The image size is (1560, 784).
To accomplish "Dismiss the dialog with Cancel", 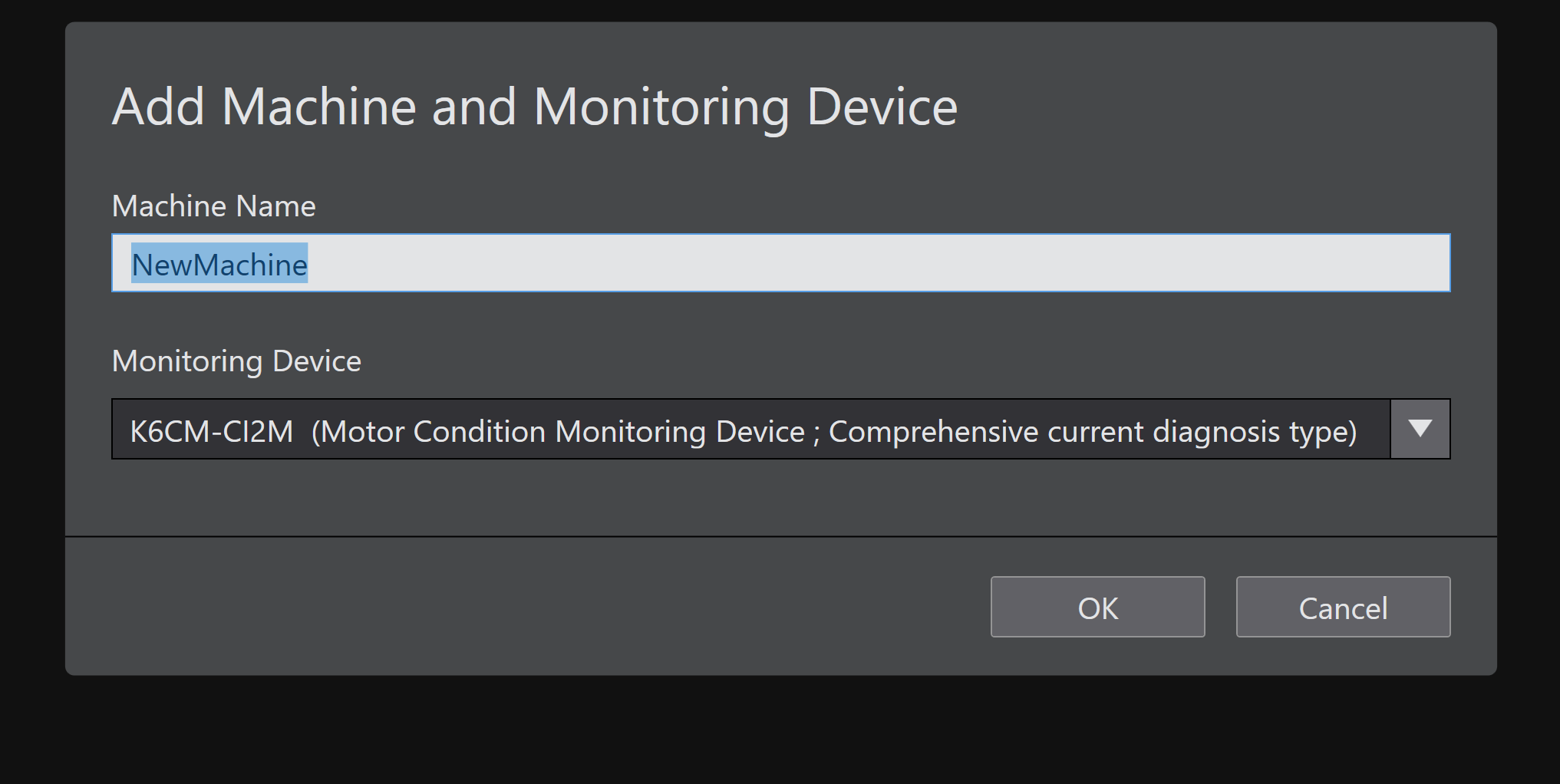I will tap(1343, 608).
